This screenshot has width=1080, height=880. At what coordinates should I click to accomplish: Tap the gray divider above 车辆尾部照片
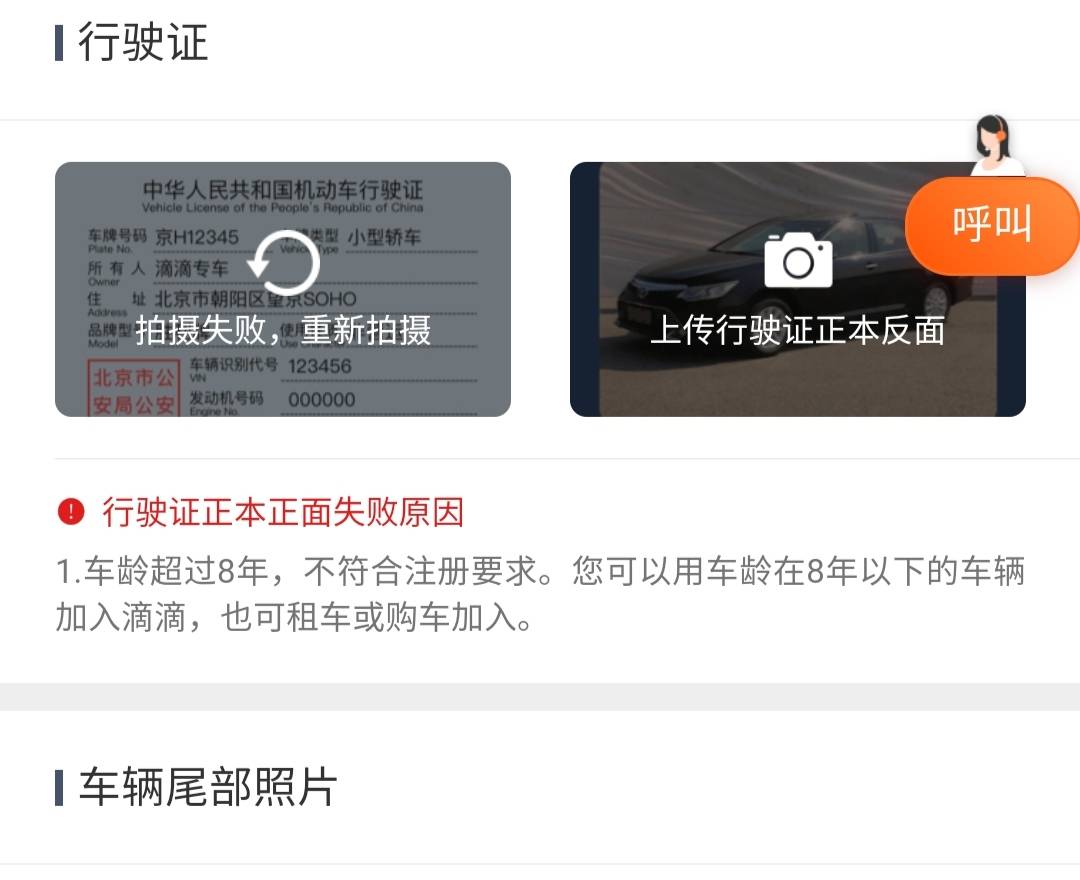coord(540,697)
